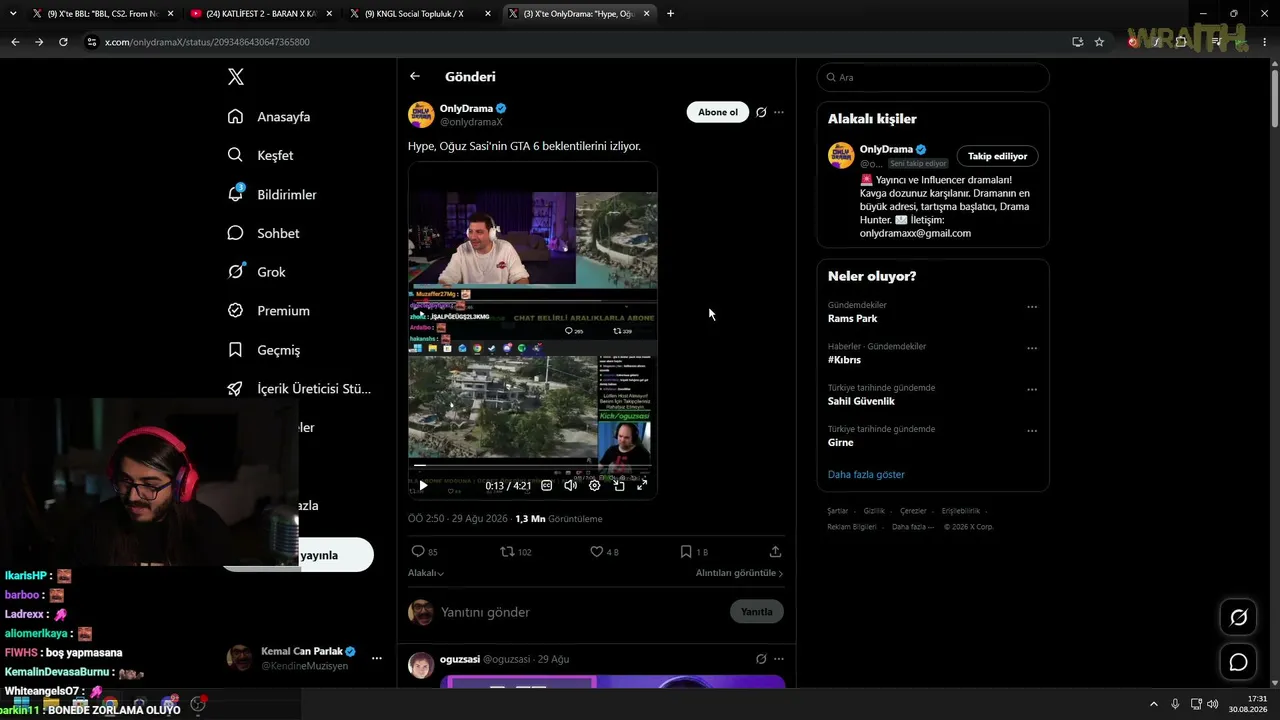
Task: Reply to the post via comment icon
Action: pos(418,551)
